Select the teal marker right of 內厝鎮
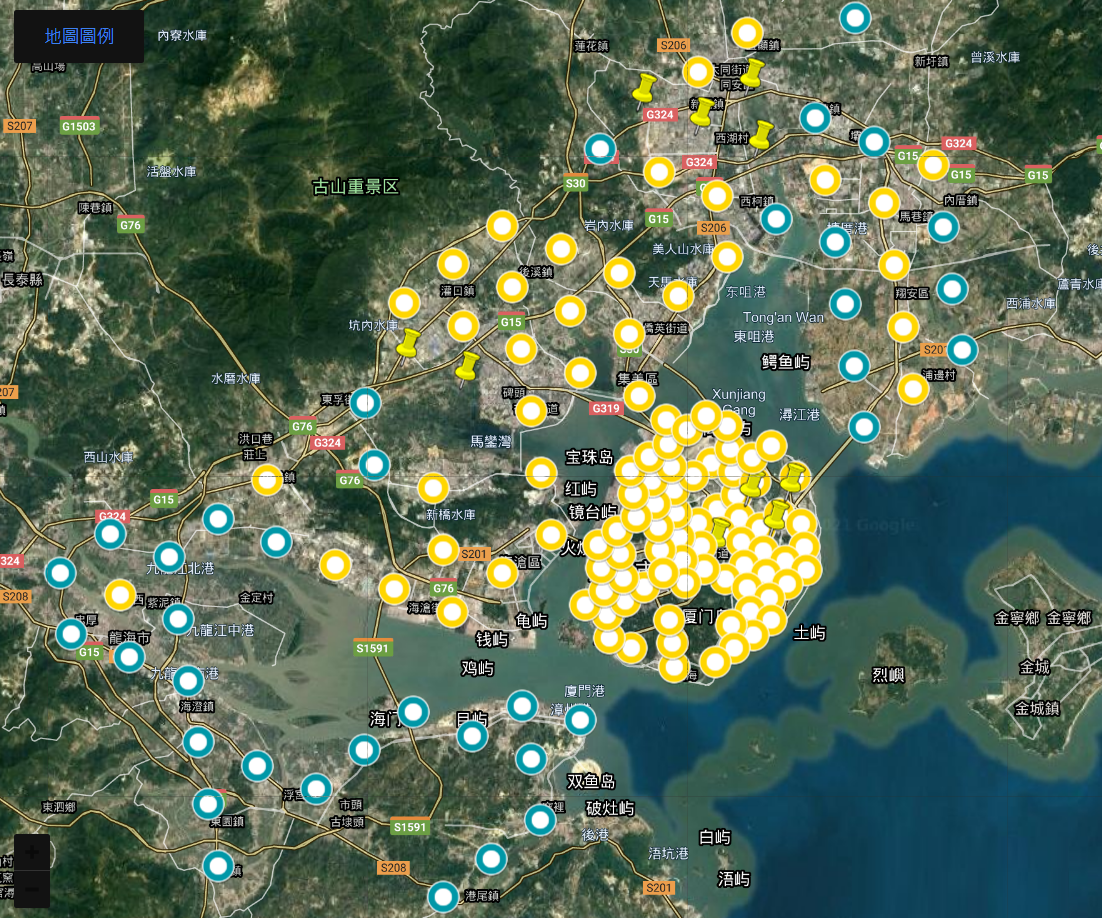This screenshot has height=918, width=1102. (943, 227)
